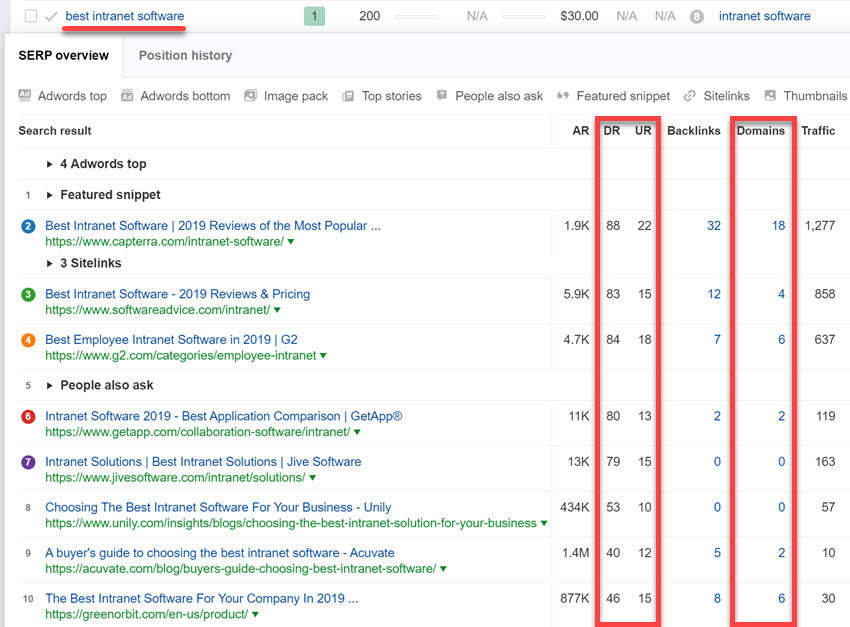Select the SERP overview tab
The height and width of the screenshot is (627, 850).
[x=64, y=56]
